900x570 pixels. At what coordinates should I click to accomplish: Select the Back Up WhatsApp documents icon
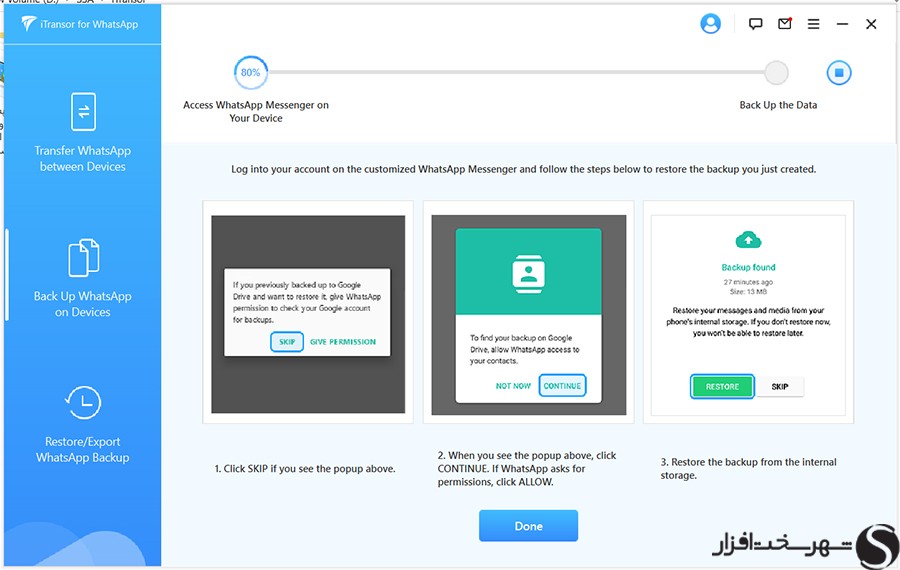point(83,257)
